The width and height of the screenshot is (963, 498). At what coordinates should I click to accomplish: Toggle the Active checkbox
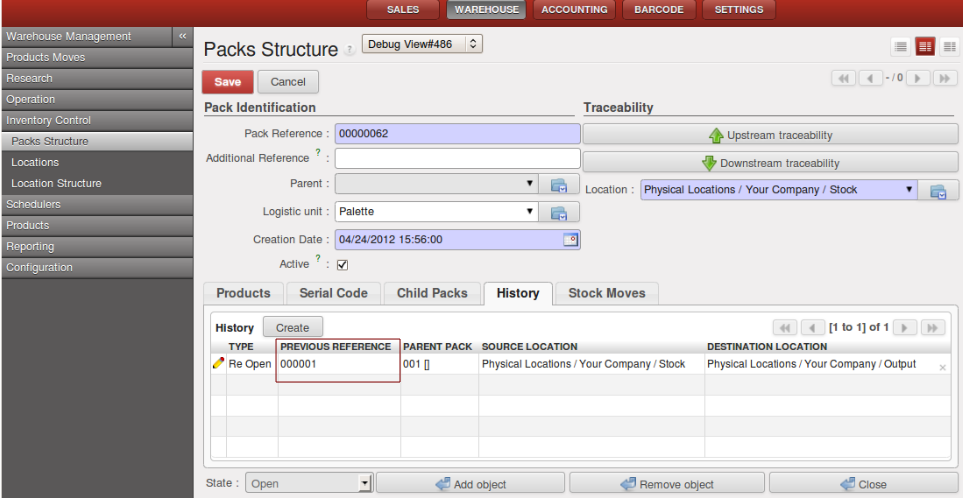[x=342, y=265]
